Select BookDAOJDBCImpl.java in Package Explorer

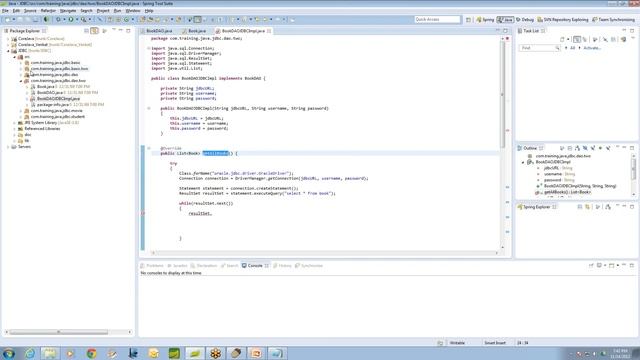(58, 99)
